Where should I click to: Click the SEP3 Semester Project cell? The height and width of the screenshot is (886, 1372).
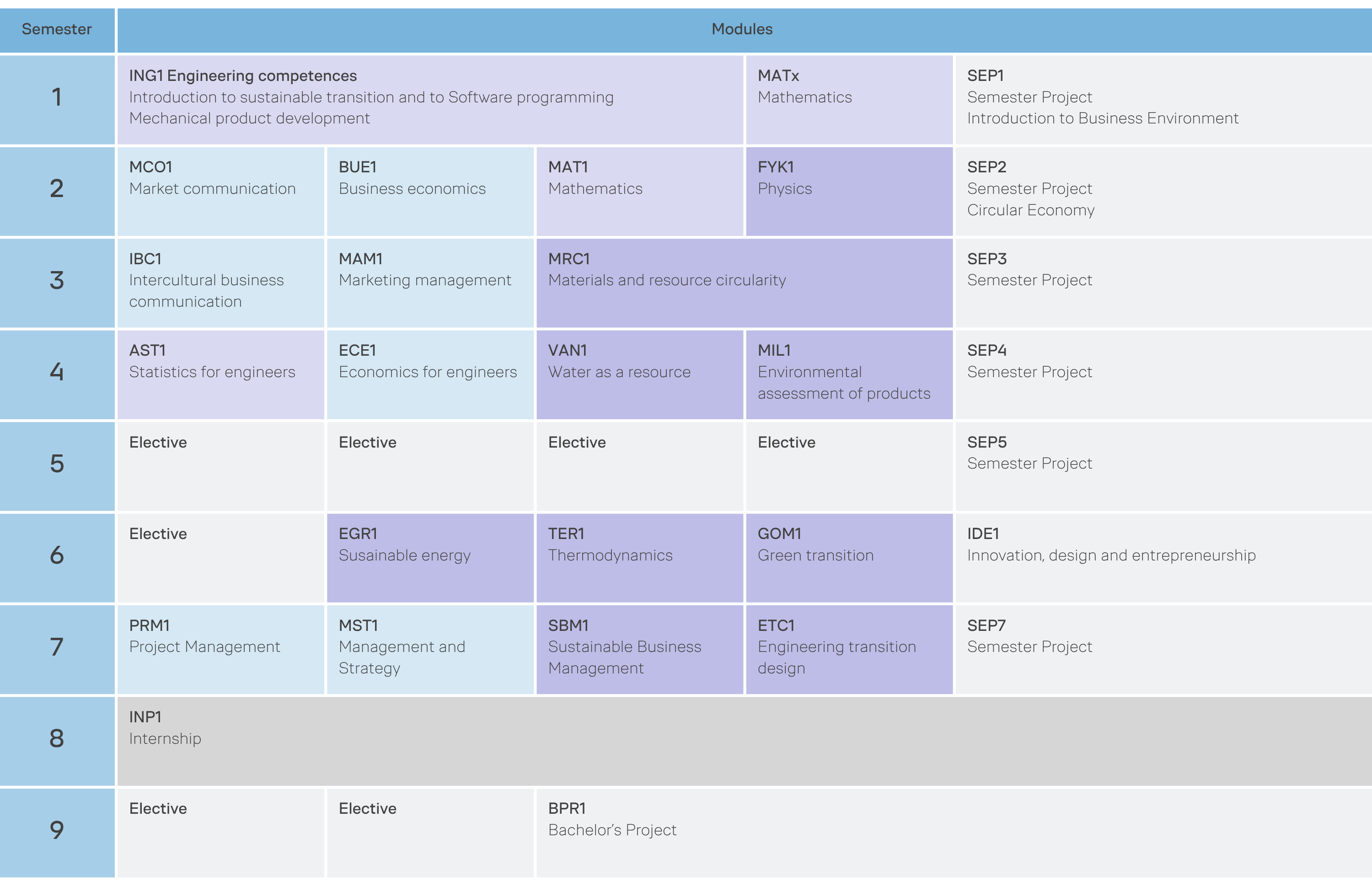pos(1163,283)
